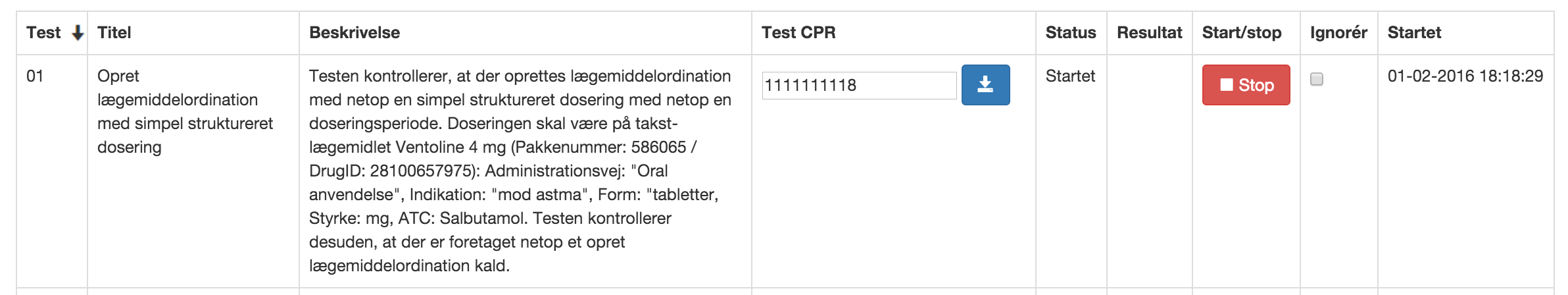
Task: Click the start timestamp 01-02-2016 18:18:29
Action: tap(1465, 76)
